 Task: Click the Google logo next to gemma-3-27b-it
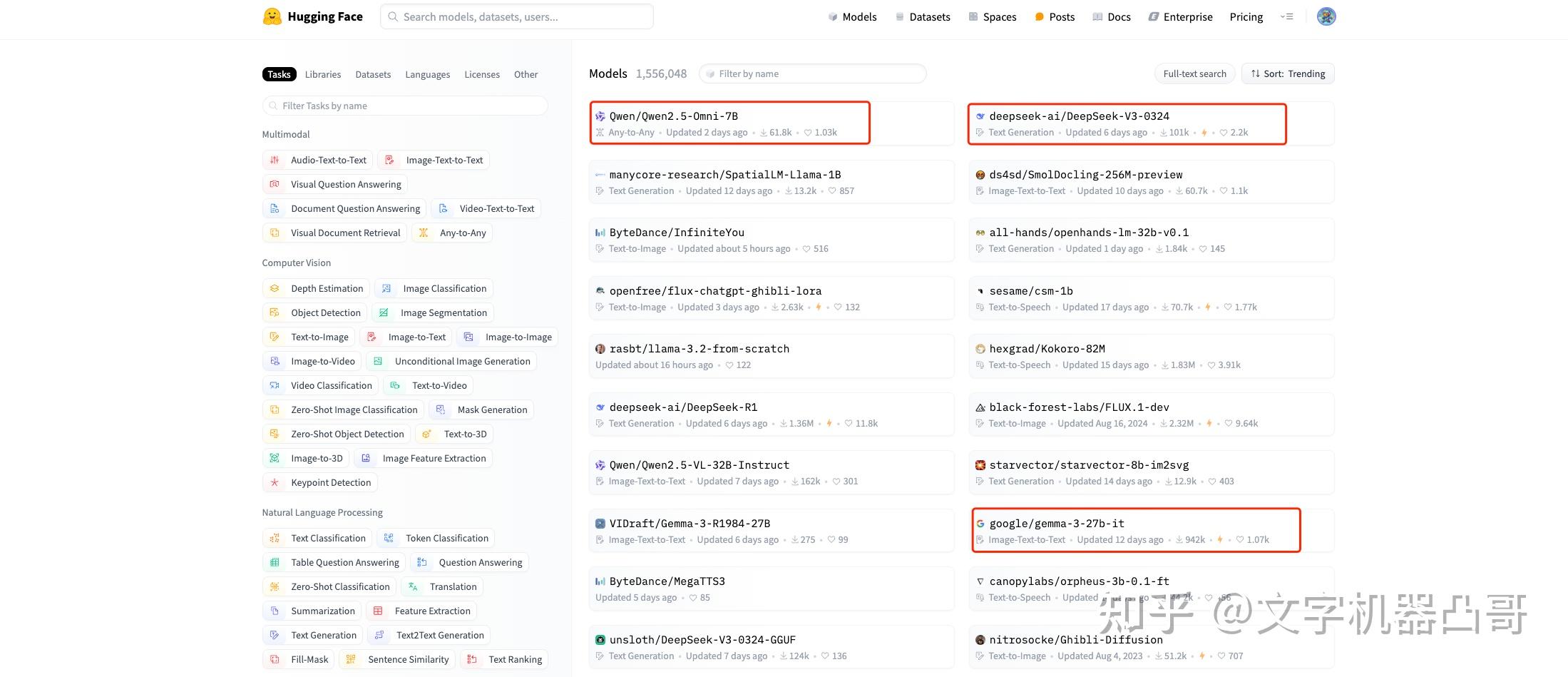pos(980,524)
